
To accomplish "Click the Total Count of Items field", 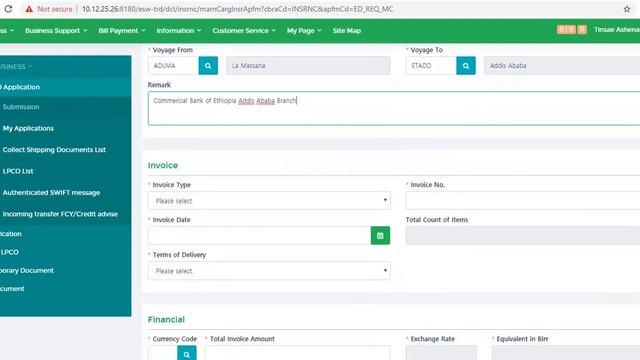I will coord(523,236).
